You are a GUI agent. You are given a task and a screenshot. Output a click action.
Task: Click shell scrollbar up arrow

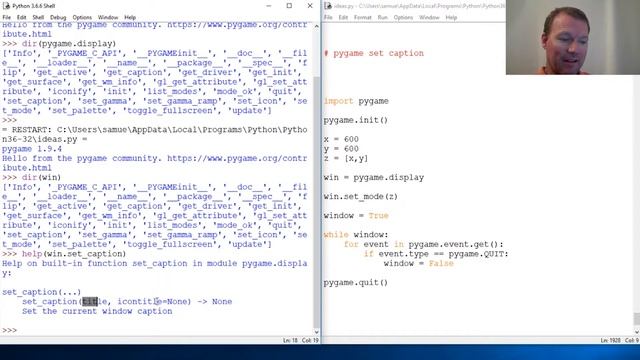[316, 26]
